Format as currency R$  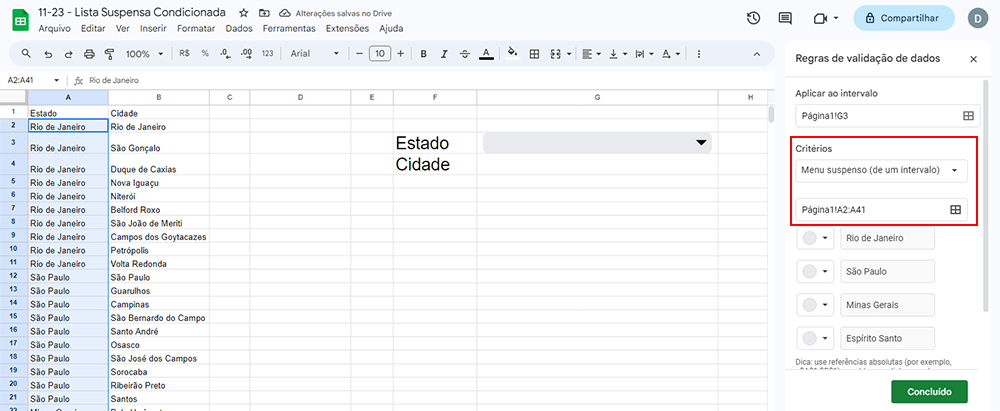[x=184, y=54]
